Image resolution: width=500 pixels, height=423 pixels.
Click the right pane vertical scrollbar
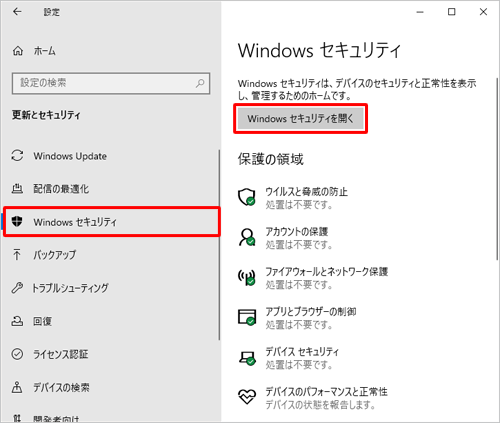tap(497, 169)
